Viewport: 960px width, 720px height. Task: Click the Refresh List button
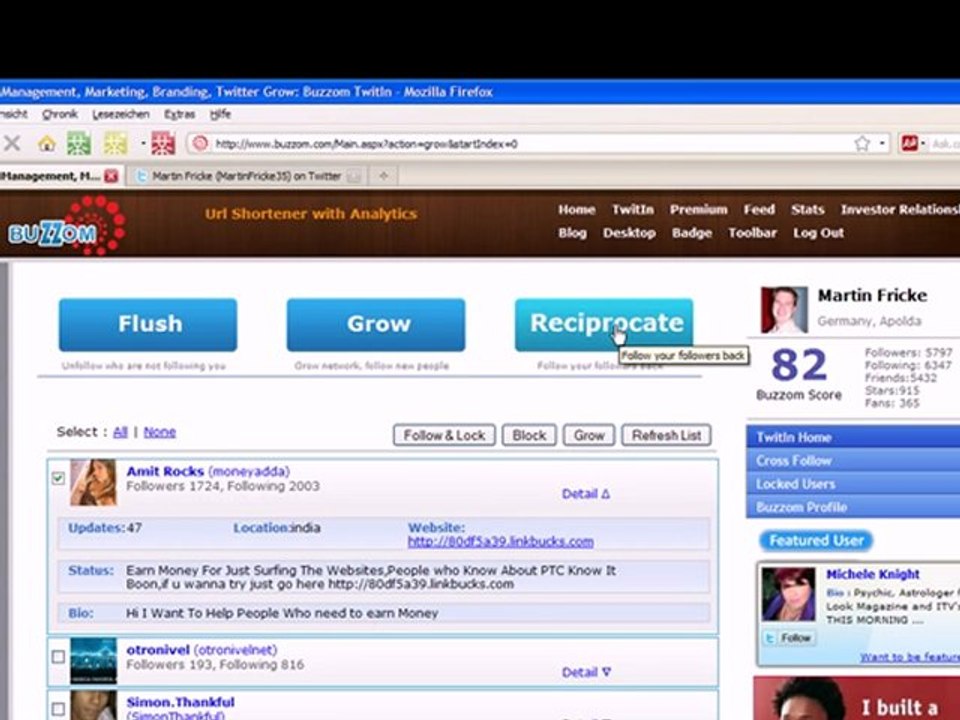[666, 435]
